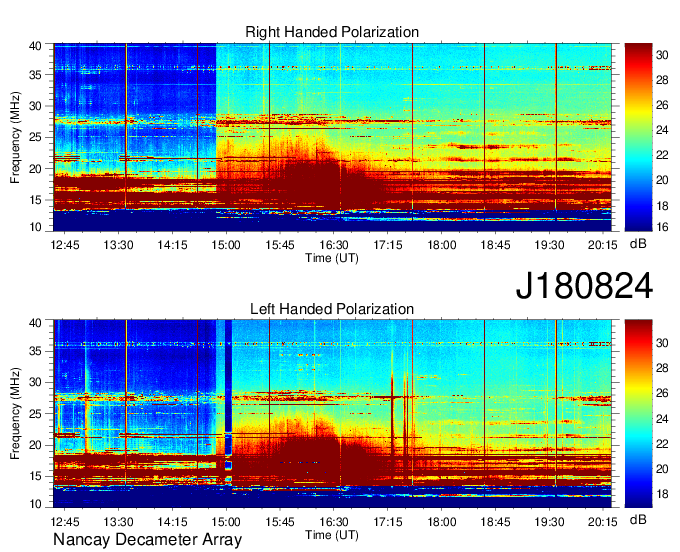Click 18:45 tick of Right Handed plot

pos(495,245)
